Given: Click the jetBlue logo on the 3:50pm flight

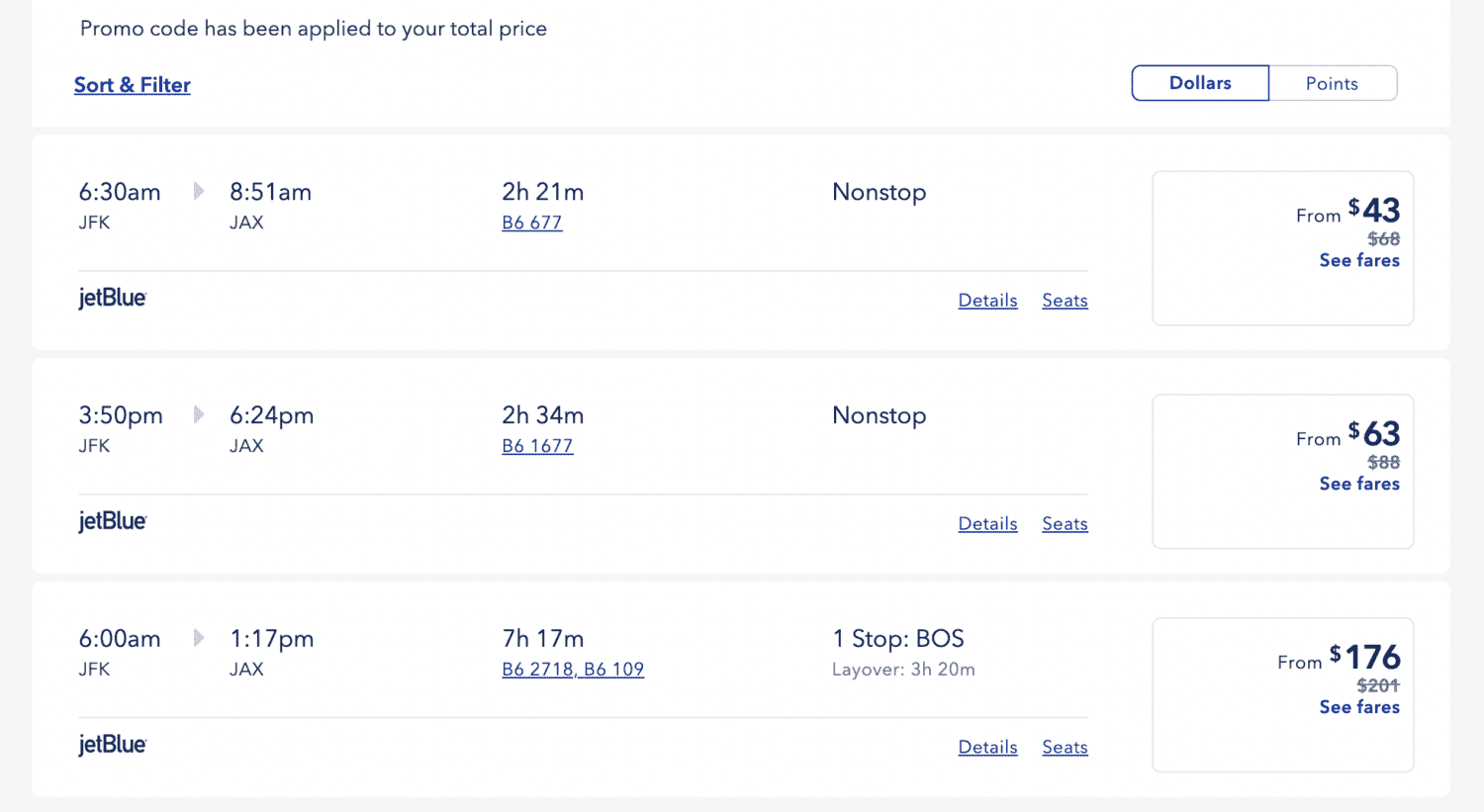Looking at the screenshot, I should tap(112, 521).
